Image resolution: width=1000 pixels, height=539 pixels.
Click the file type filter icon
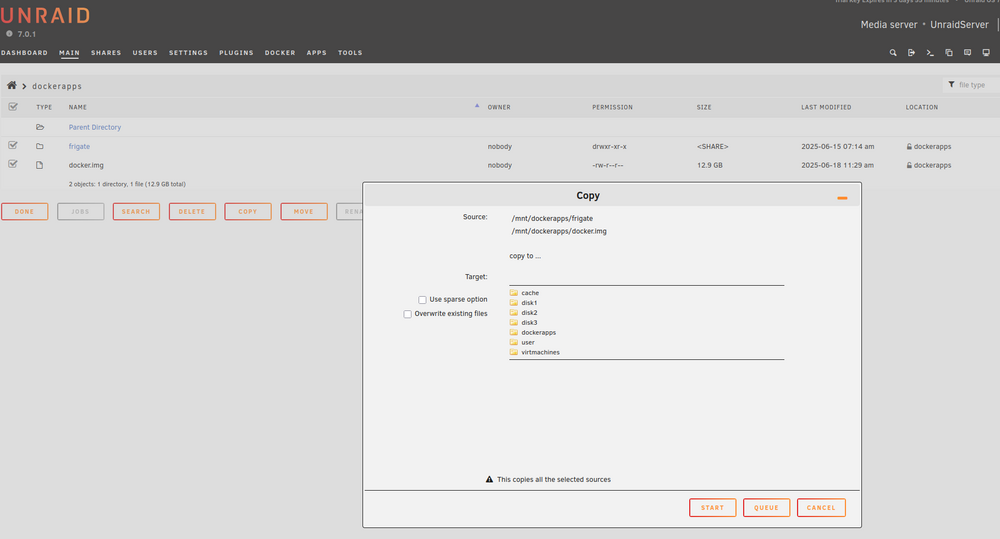[951, 85]
